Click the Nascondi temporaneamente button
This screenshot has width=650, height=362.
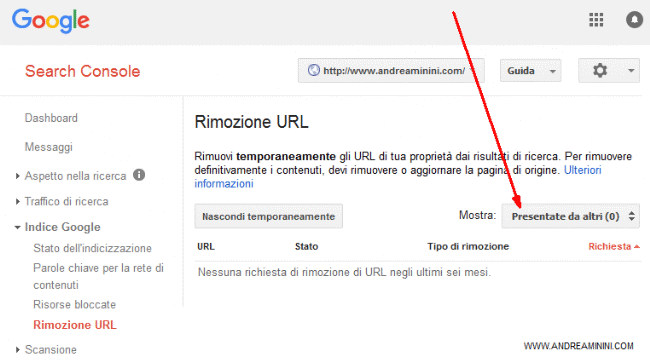pyautogui.click(x=269, y=216)
